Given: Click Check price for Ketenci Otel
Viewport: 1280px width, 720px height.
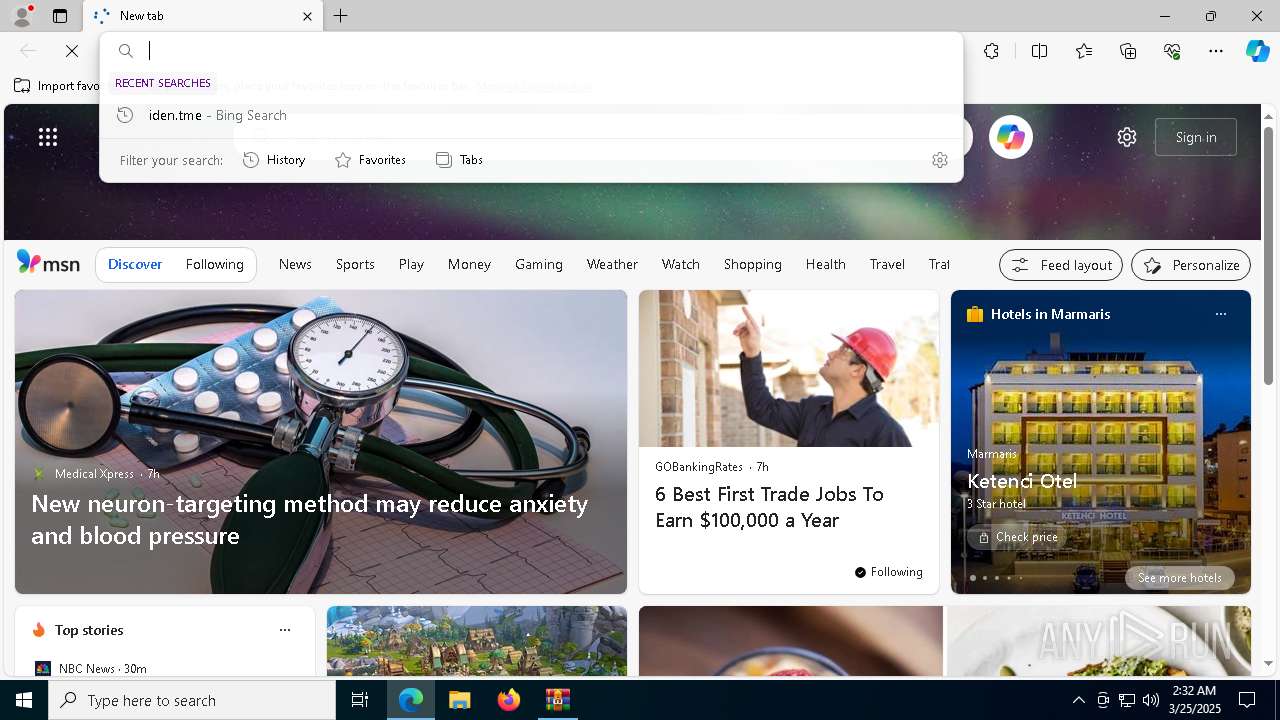Looking at the screenshot, I should 1017,537.
